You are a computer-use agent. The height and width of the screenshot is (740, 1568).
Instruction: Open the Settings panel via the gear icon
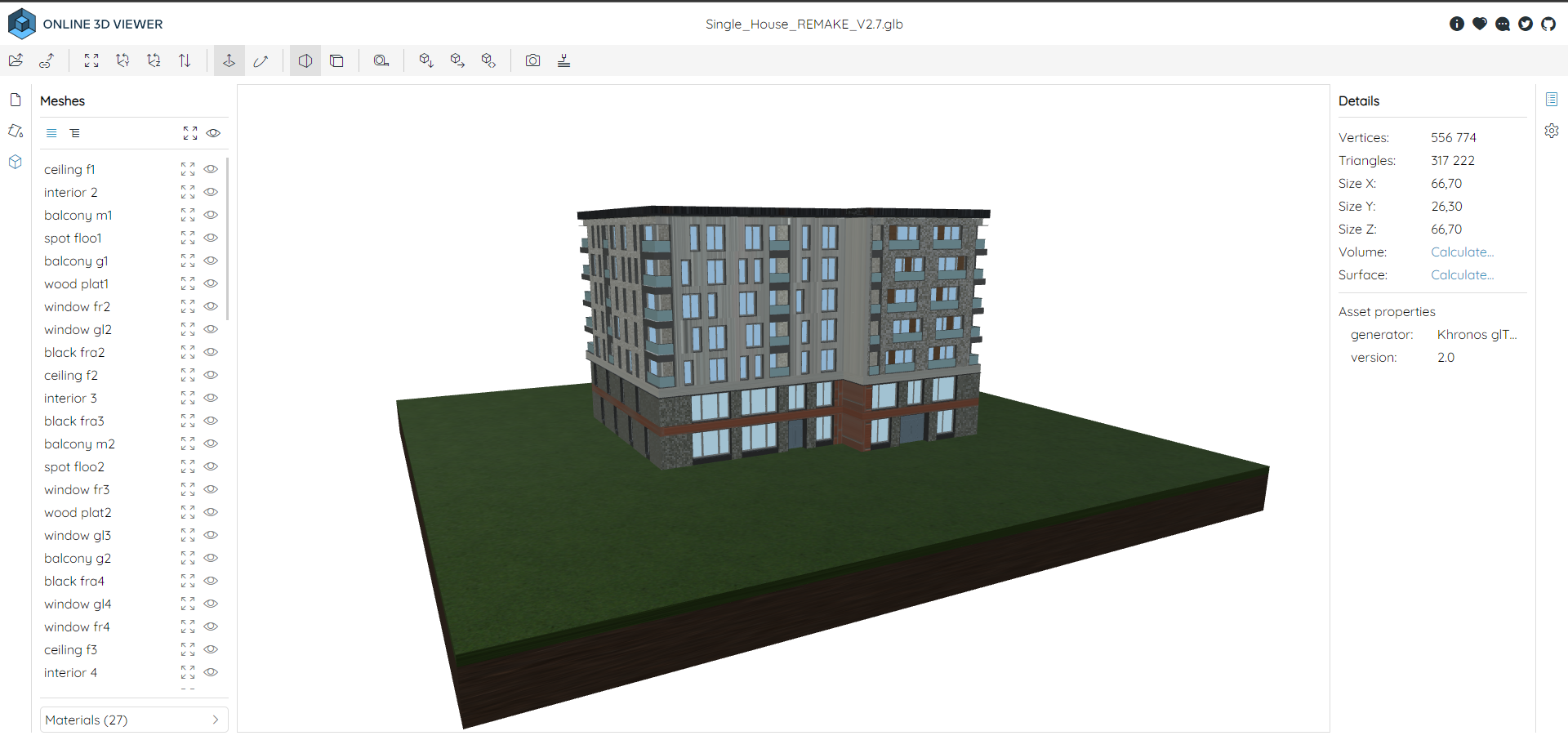pyautogui.click(x=1552, y=130)
